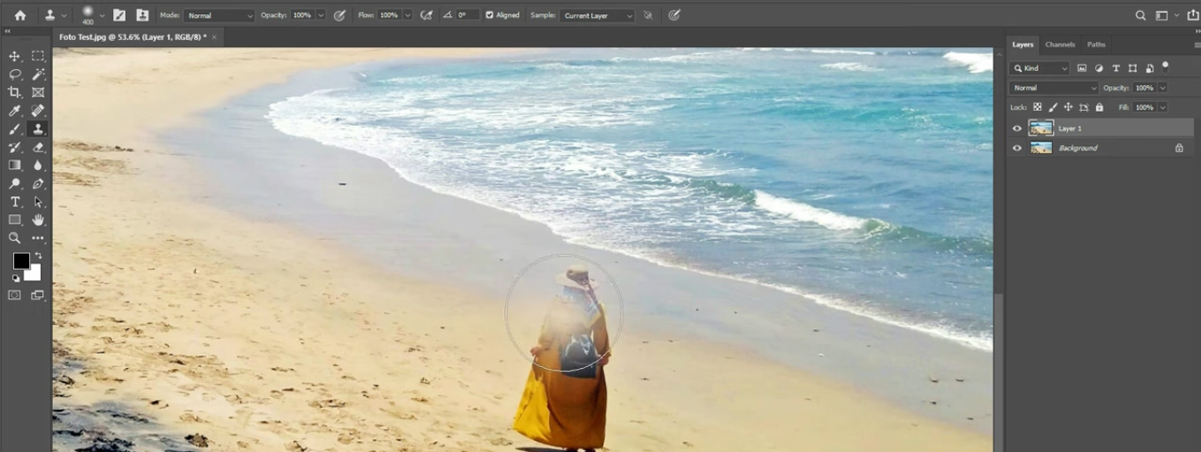Switch to the Channels tab
The image size is (1201, 452).
1059,45
